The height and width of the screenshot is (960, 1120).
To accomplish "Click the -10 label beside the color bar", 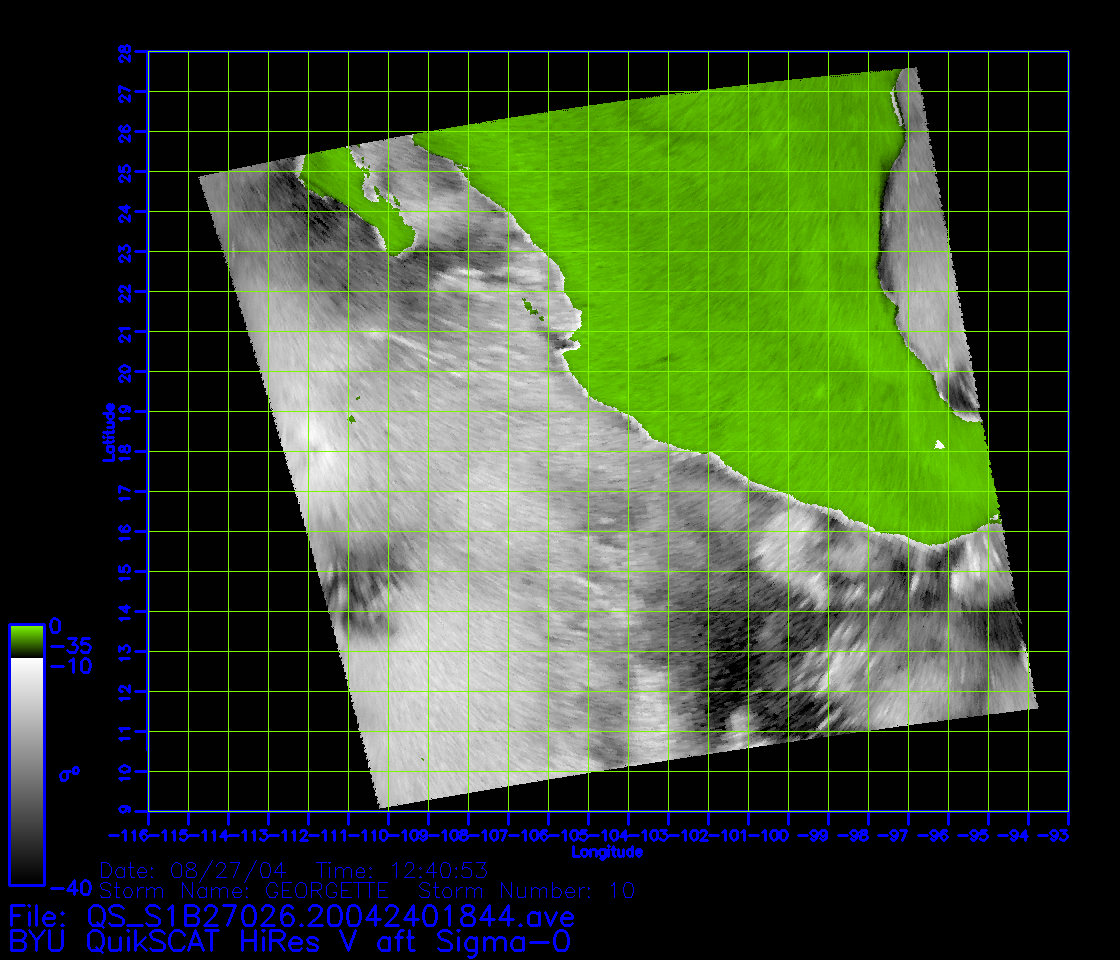I will (70, 666).
